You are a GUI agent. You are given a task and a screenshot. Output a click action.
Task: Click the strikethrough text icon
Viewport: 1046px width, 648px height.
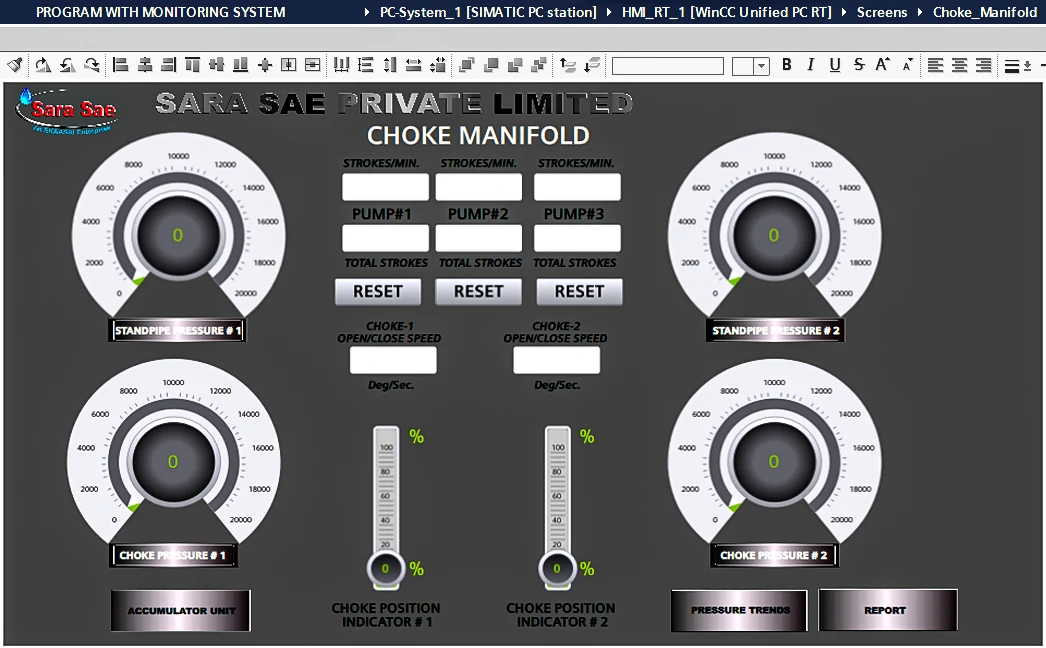tap(859, 65)
